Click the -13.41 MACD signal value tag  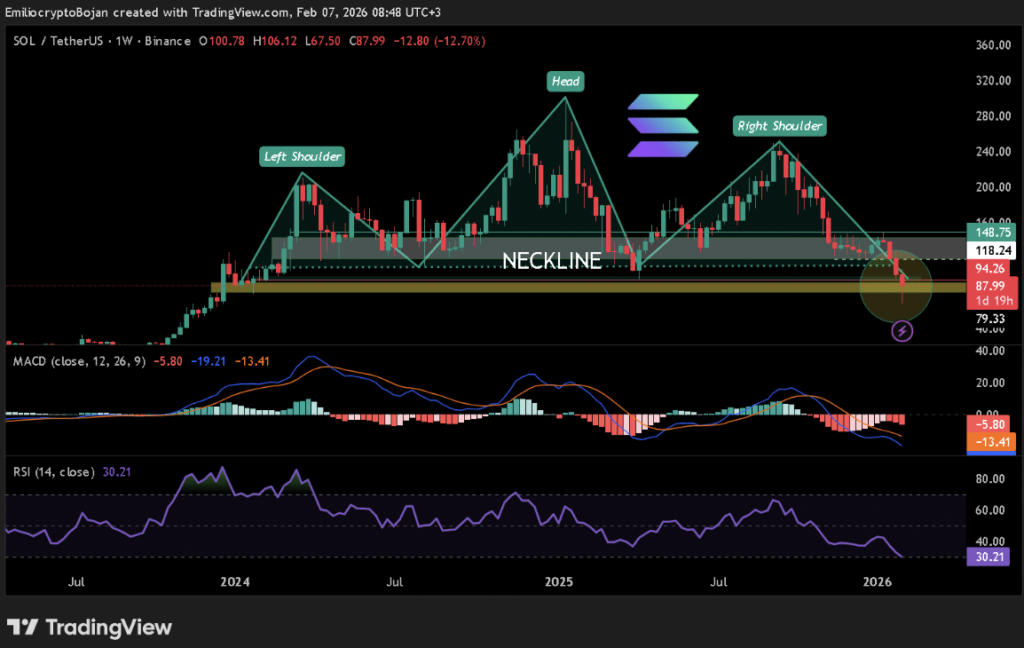click(989, 442)
